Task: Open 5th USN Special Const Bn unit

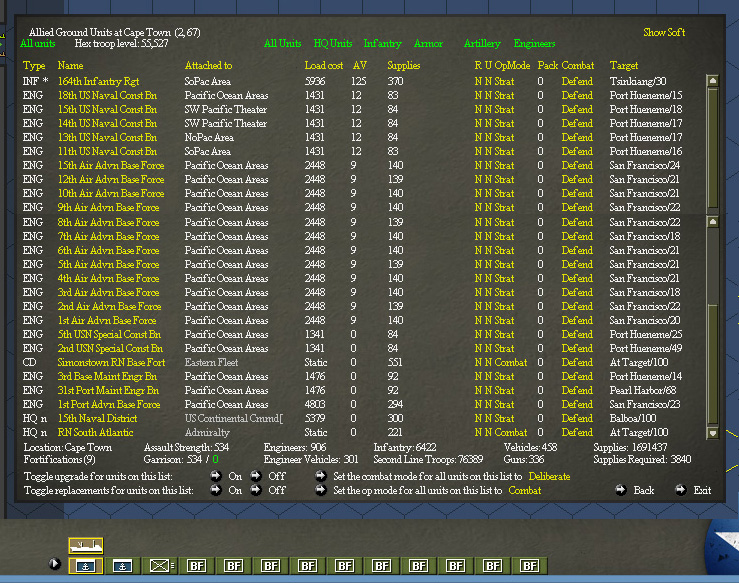Action: [x=109, y=335]
